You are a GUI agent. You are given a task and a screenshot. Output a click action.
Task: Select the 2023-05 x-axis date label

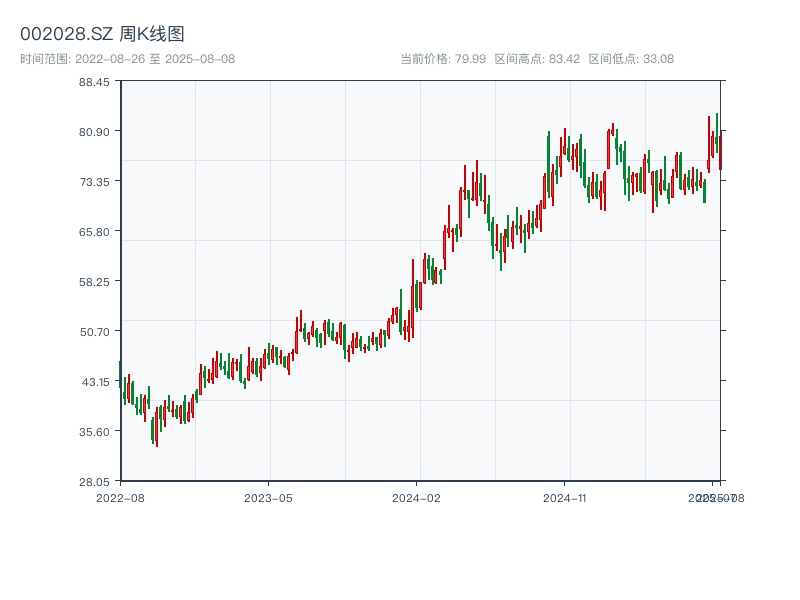click(268, 497)
